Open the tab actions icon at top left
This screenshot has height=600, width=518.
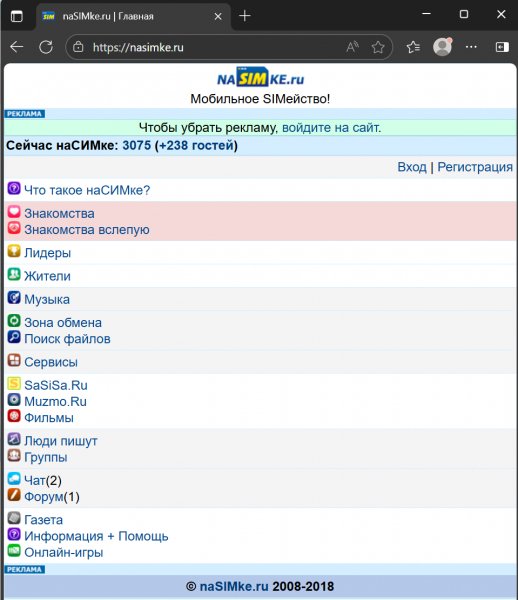tap(16, 16)
